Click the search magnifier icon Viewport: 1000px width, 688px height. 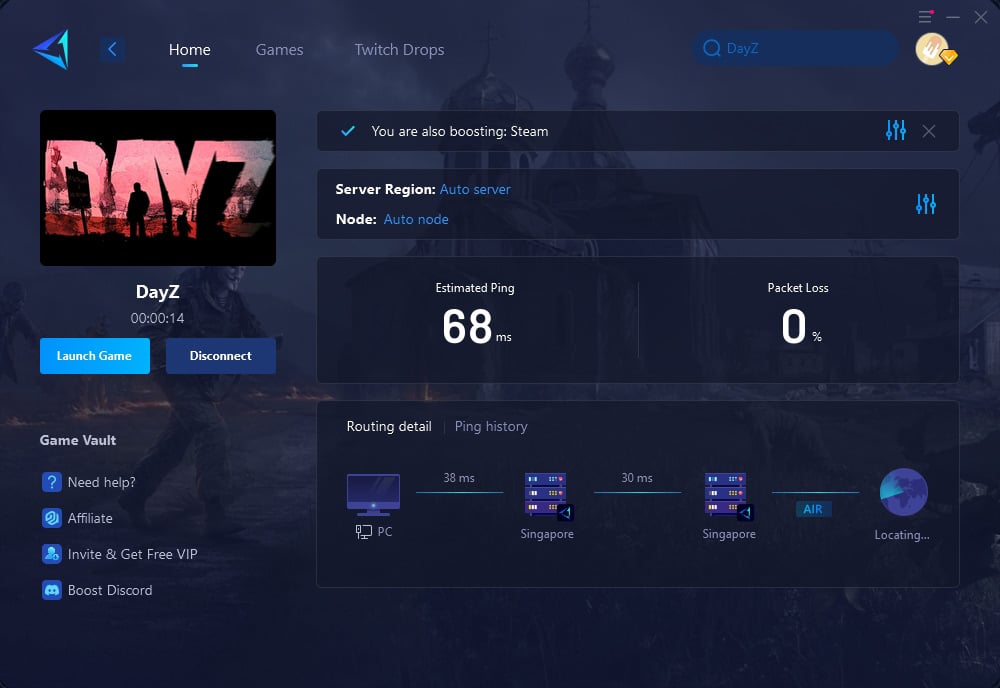711,48
